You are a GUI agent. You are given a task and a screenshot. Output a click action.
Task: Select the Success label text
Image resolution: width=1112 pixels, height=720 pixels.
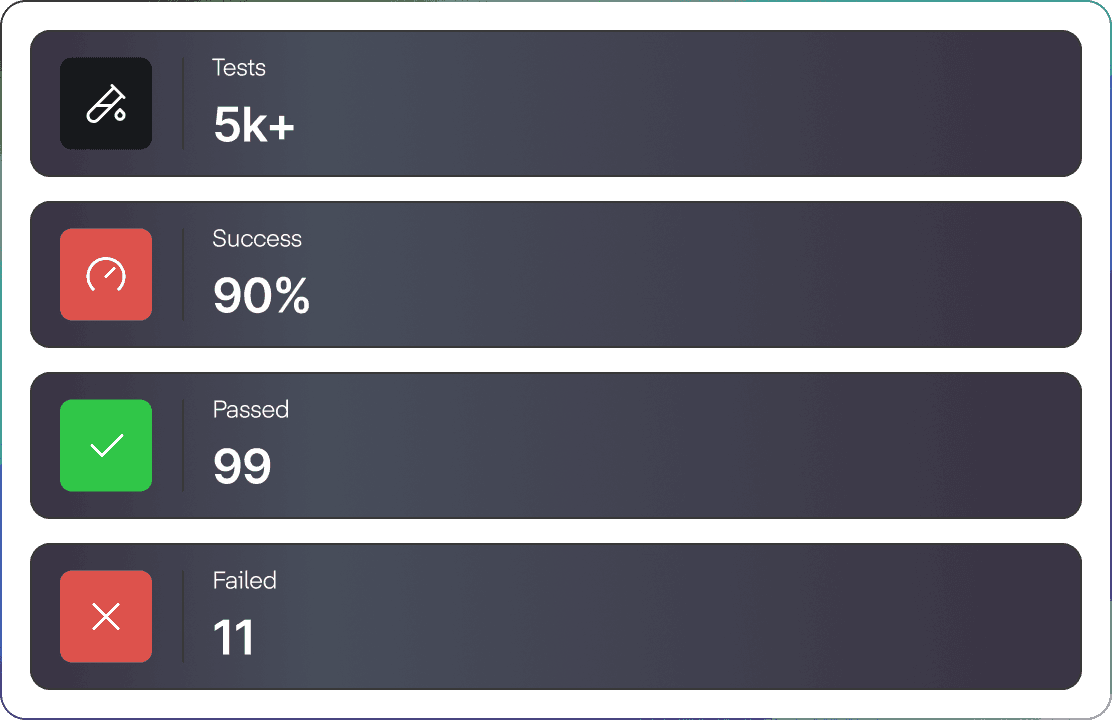pos(257,239)
